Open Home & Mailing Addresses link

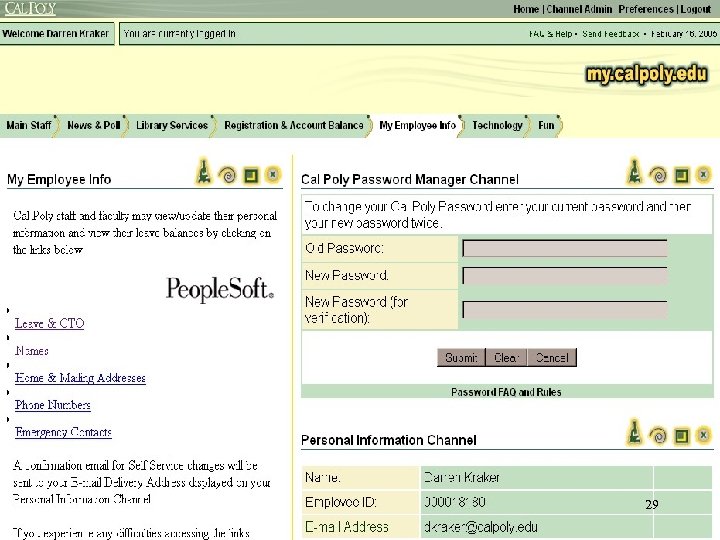tap(80, 378)
